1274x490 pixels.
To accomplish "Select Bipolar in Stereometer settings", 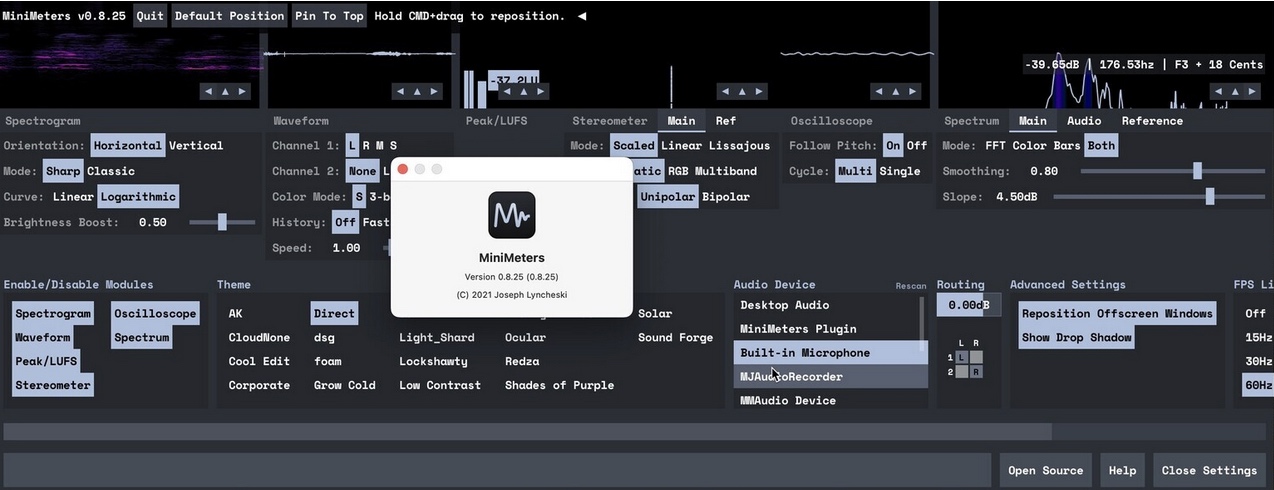I will coord(725,197).
